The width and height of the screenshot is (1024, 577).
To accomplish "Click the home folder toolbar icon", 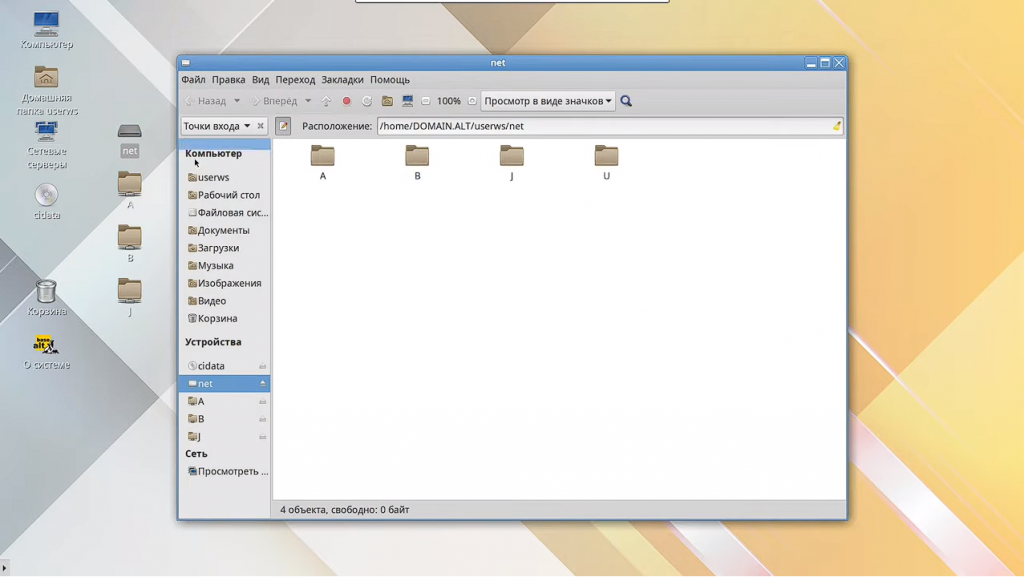I will pos(387,101).
